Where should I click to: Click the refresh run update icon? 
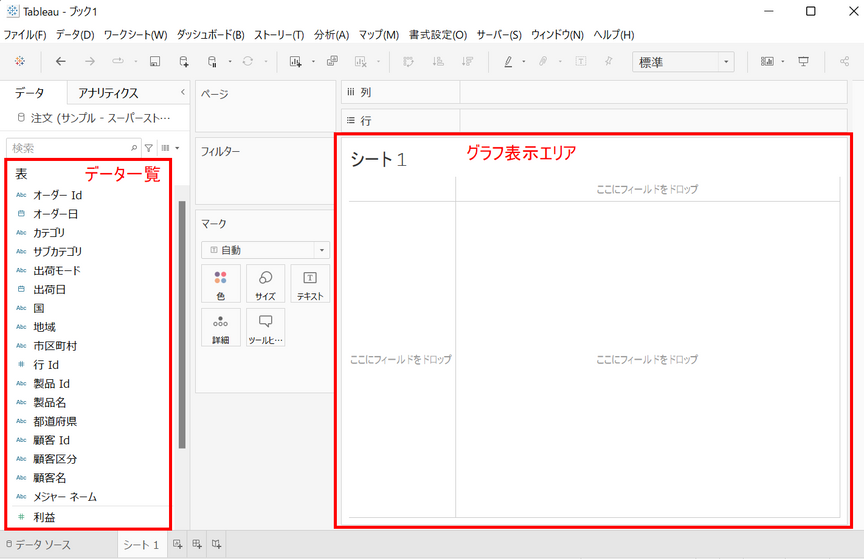[x=248, y=61]
